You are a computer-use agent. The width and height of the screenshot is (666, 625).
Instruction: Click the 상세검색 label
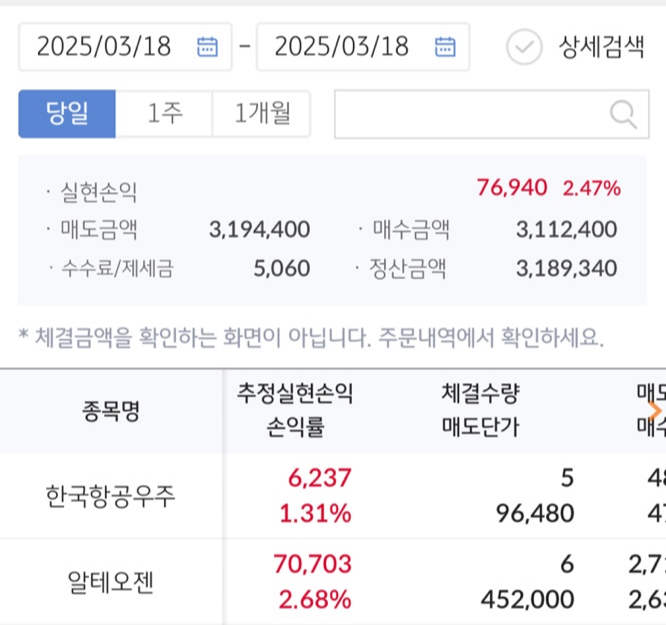601,47
